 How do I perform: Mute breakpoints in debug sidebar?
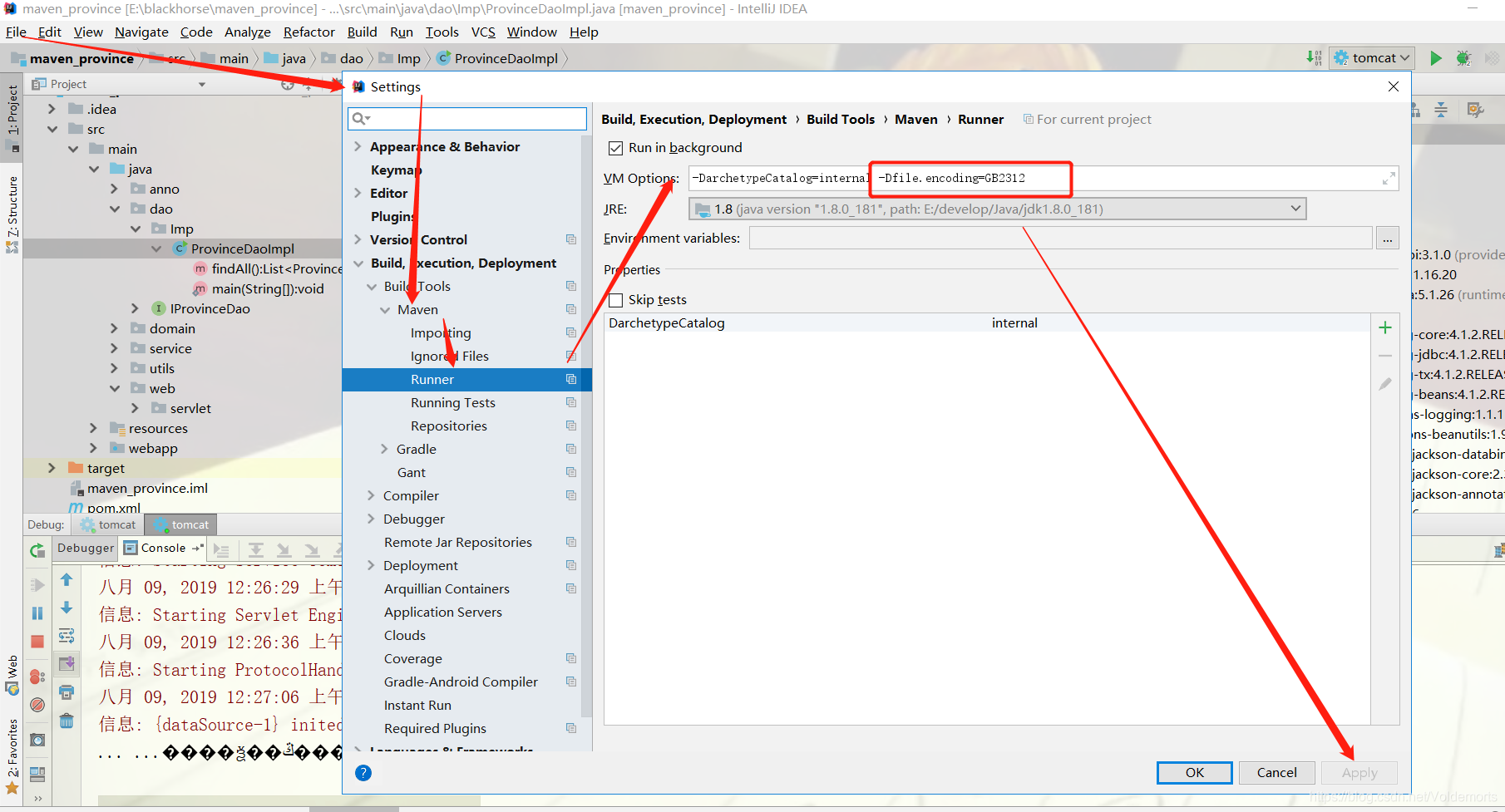pyautogui.click(x=37, y=705)
